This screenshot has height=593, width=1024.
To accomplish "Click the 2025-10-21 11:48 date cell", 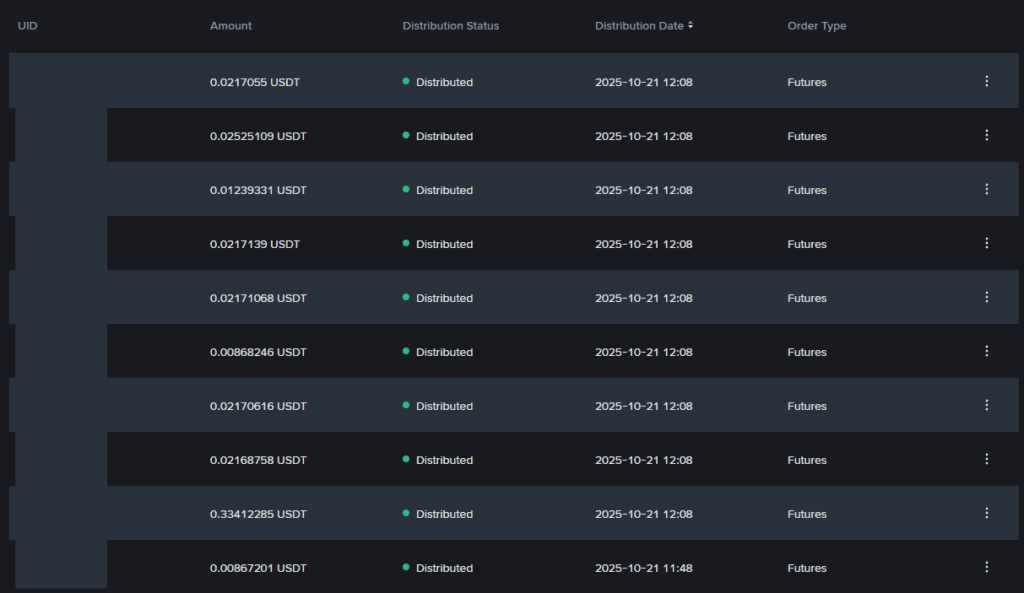I will 643,568.
